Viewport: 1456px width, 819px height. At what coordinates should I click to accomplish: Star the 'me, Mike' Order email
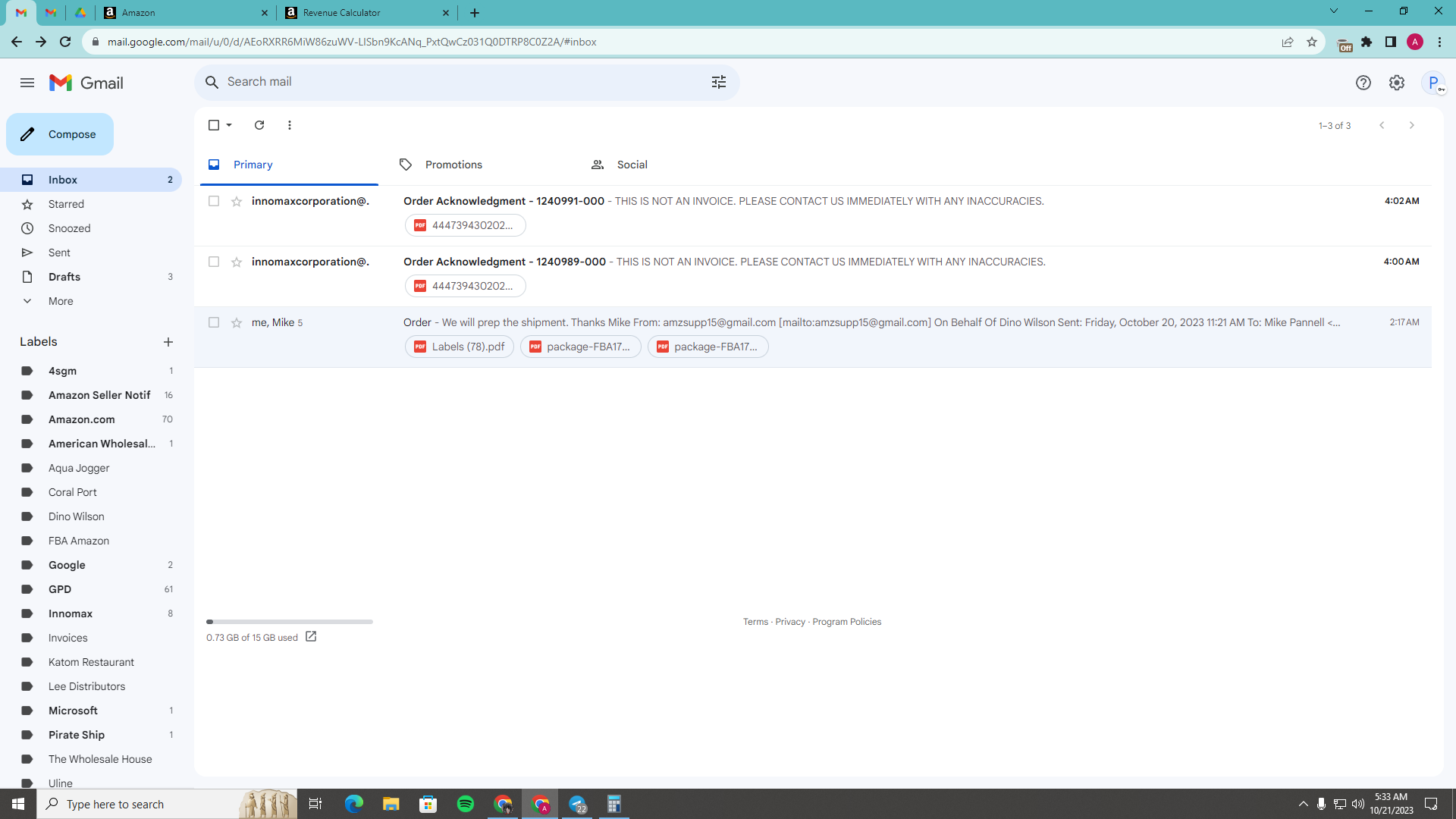237,322
